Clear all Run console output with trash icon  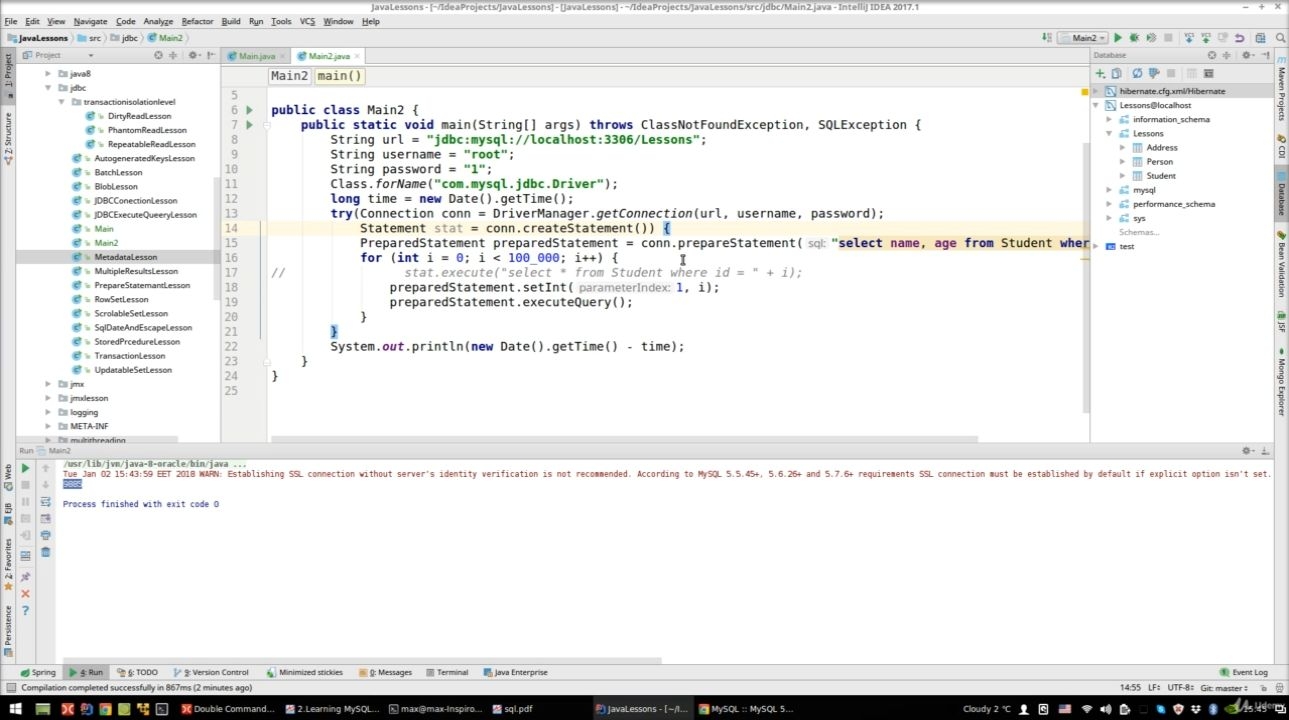(x=46, y=552)
